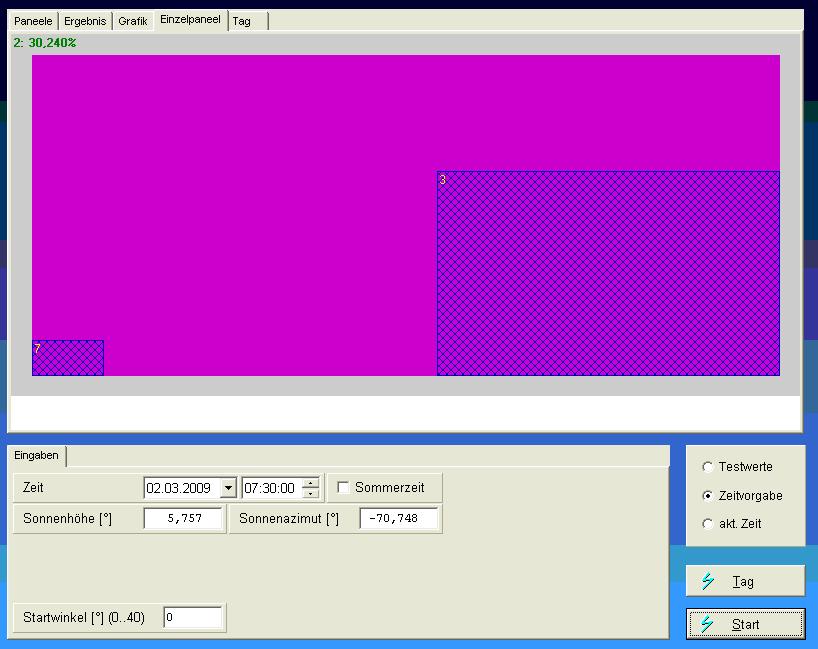
Task: Click the time field showing 07:30:00
Action: (270, 488)
